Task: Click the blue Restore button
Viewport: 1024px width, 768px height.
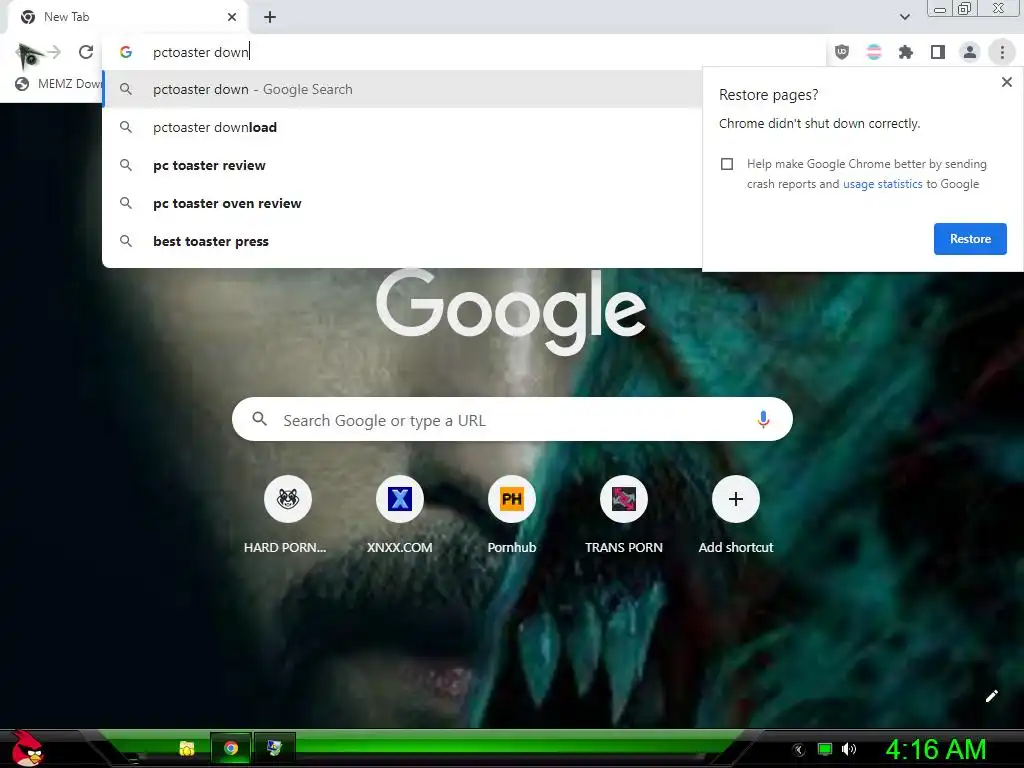Action: (970, 239)
